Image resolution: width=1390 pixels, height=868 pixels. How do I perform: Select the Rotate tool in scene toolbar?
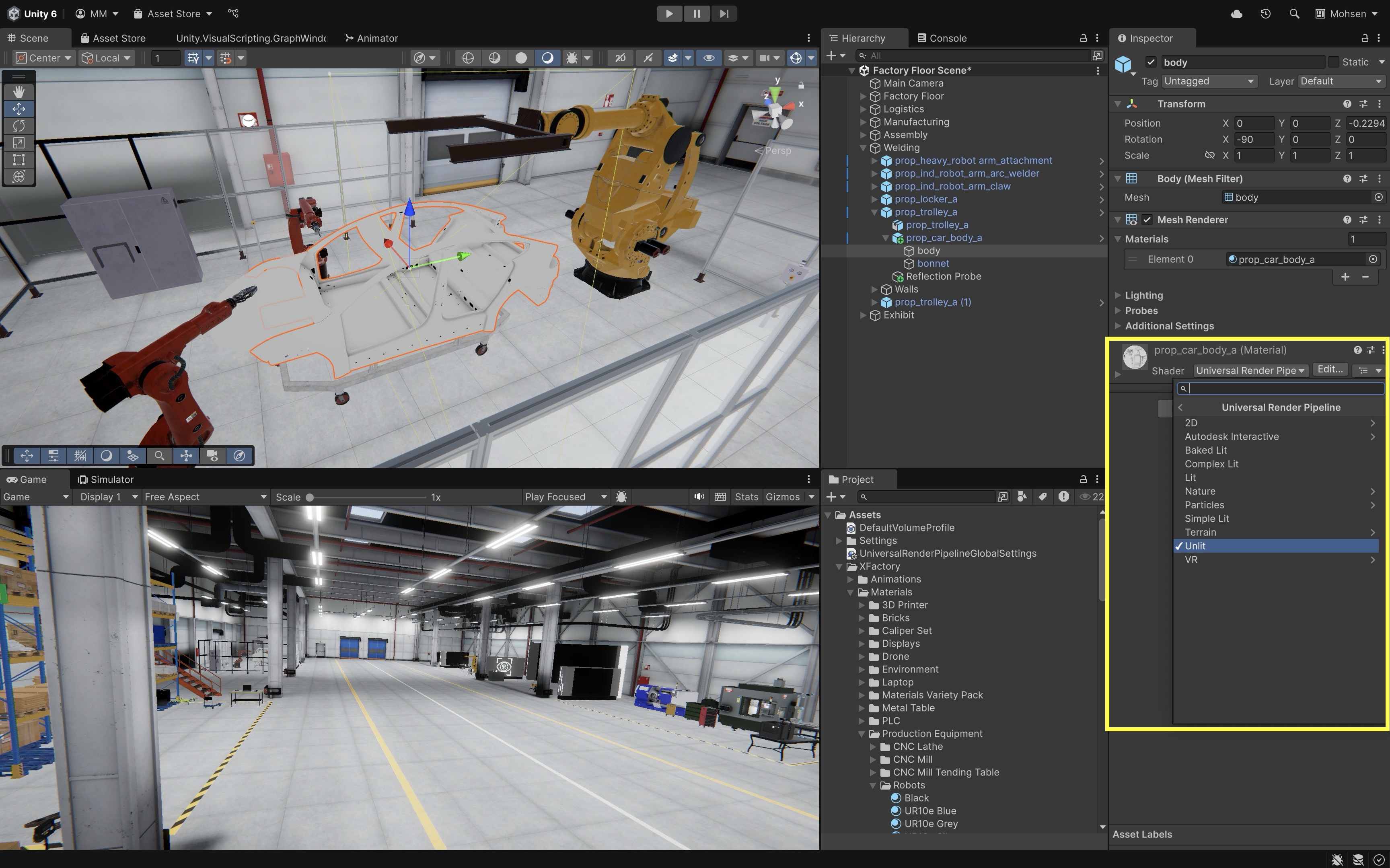click(19, 126)
